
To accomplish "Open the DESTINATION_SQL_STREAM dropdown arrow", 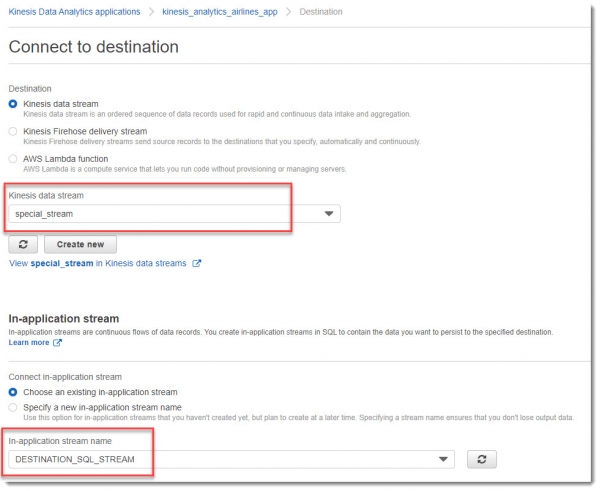I will [443, 458].
